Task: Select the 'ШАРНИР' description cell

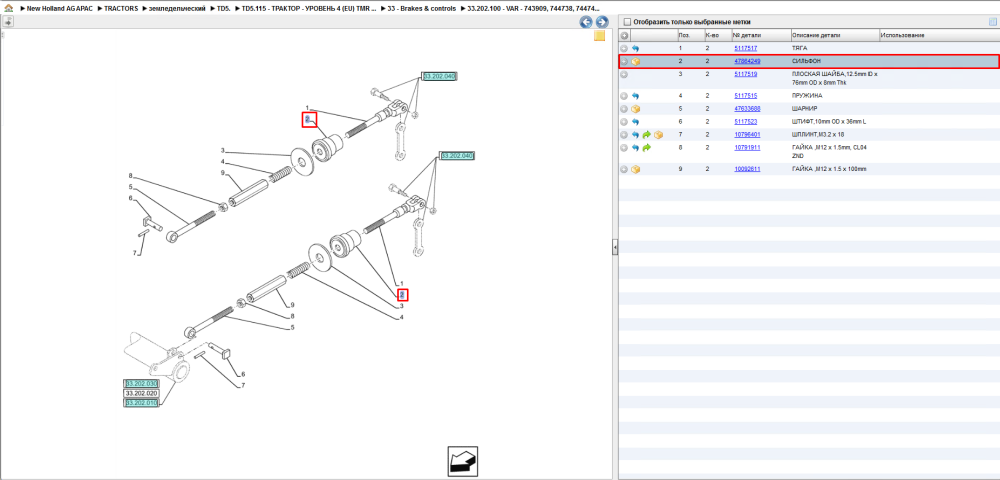Action: click(804, 109)
